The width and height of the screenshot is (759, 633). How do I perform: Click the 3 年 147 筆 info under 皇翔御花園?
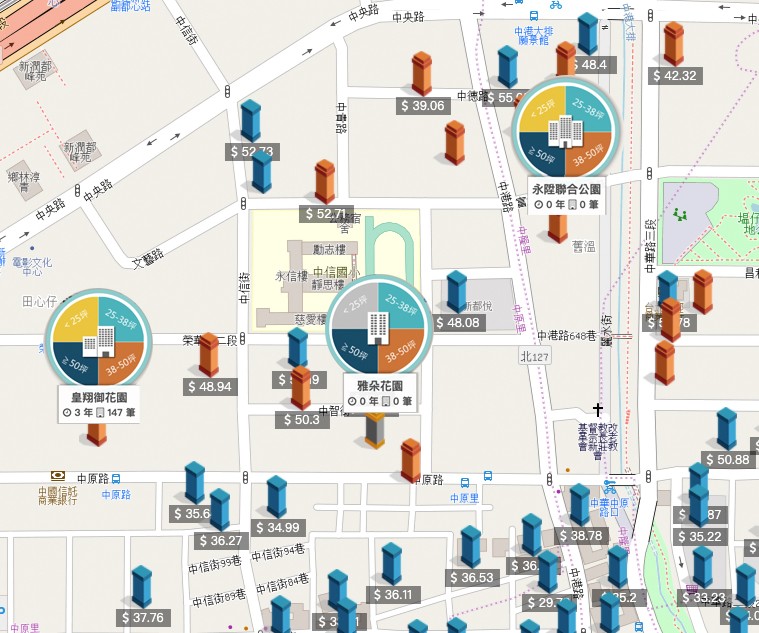99,413
